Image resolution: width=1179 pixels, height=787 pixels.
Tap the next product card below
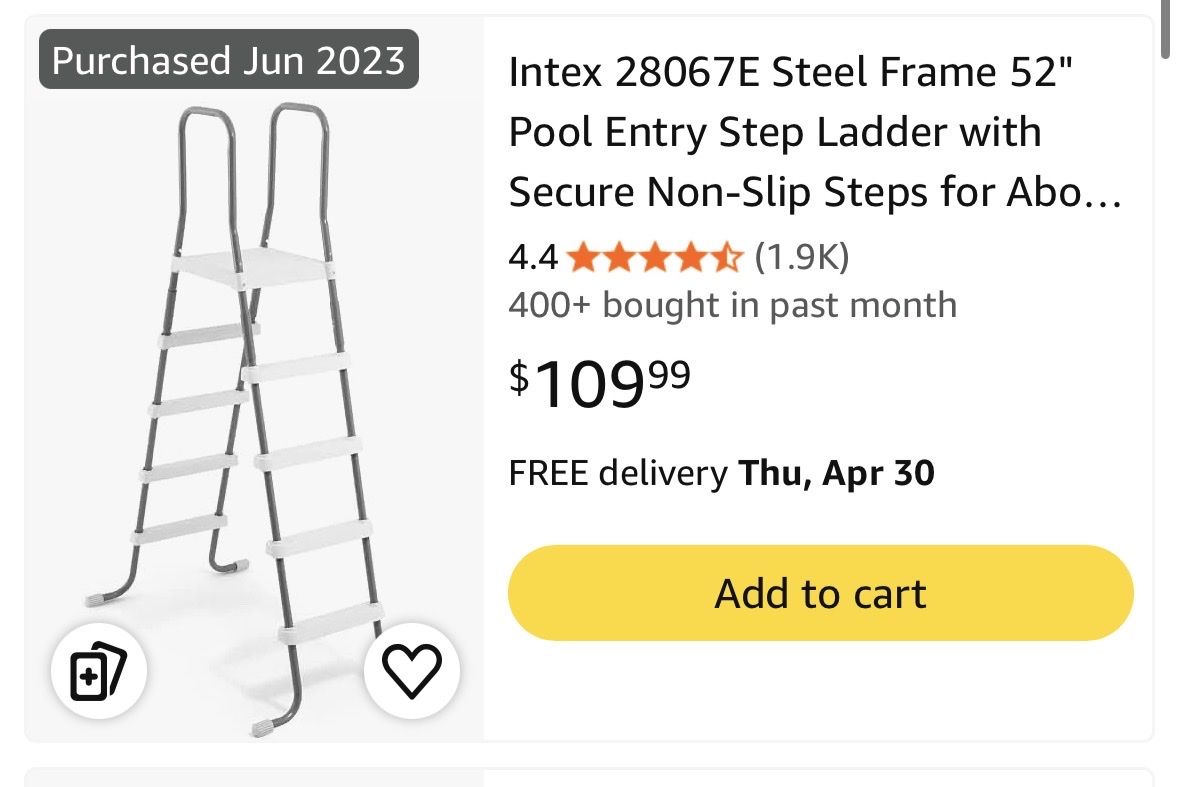click(588, 777)
